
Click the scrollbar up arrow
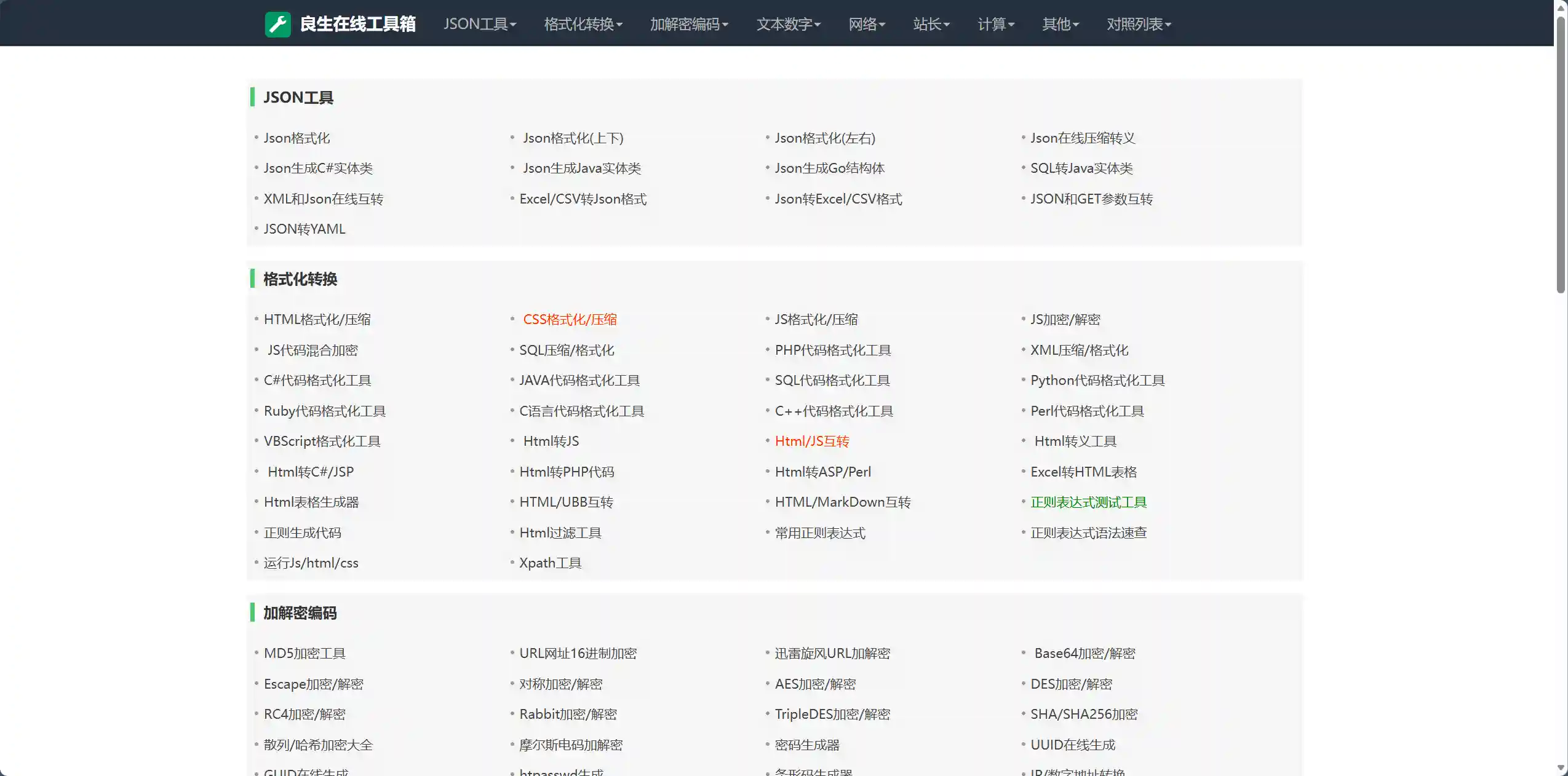(1561, 7)
